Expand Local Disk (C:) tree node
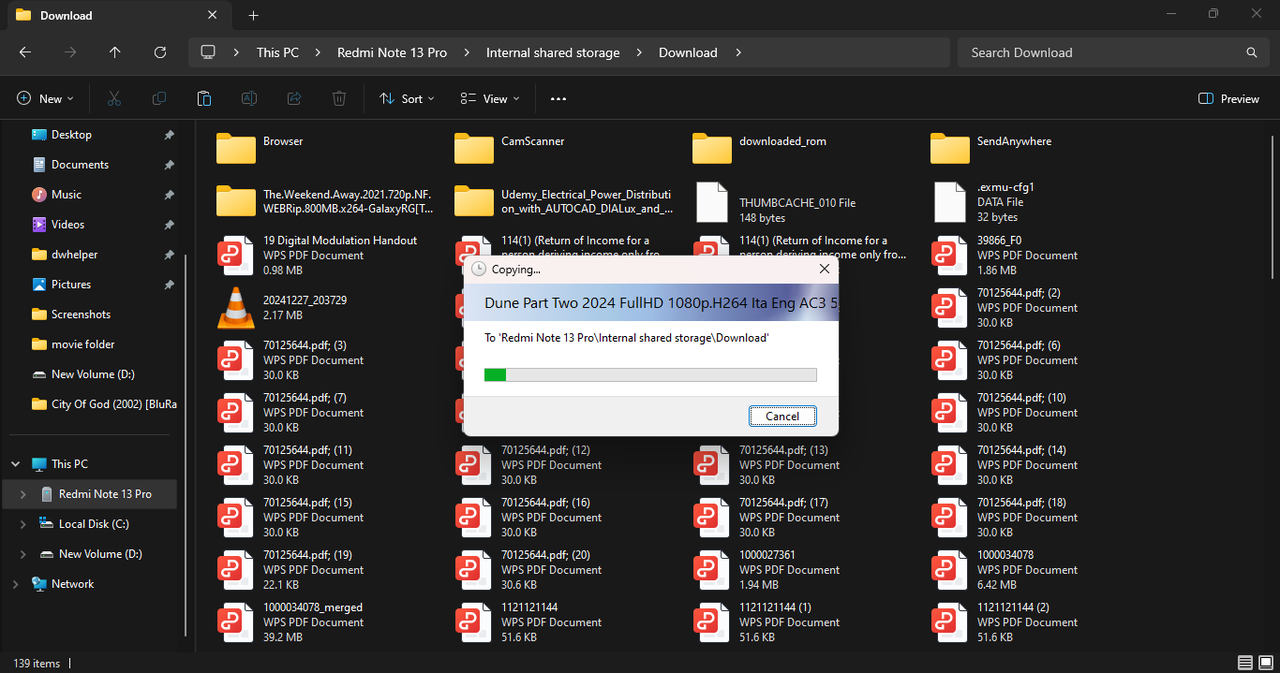The image size is (1280, 673). tap(23, 524)
